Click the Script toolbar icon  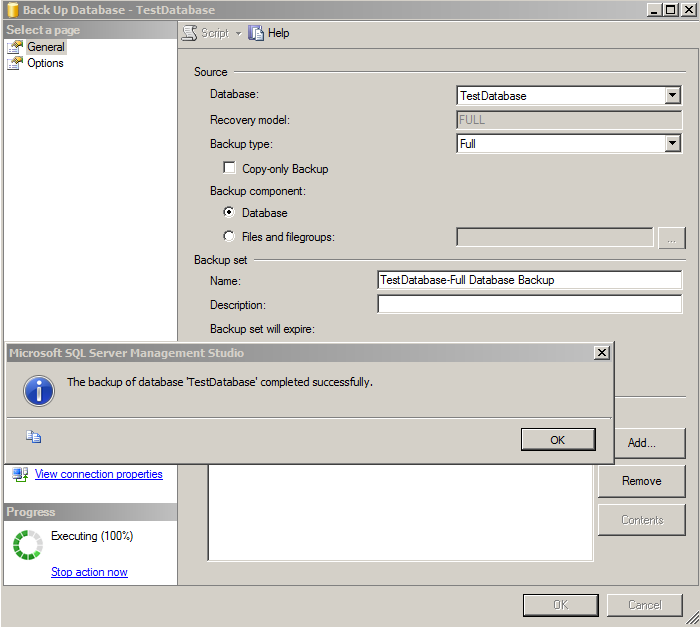pos(189,33)
